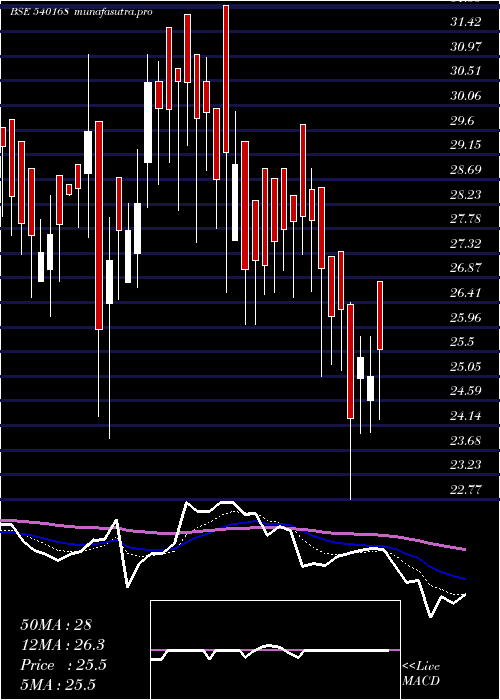The height and width of the screenshot is (700, 500).
Task: Click the 29.6 price axis label
Action: click(x=463, y=121)
